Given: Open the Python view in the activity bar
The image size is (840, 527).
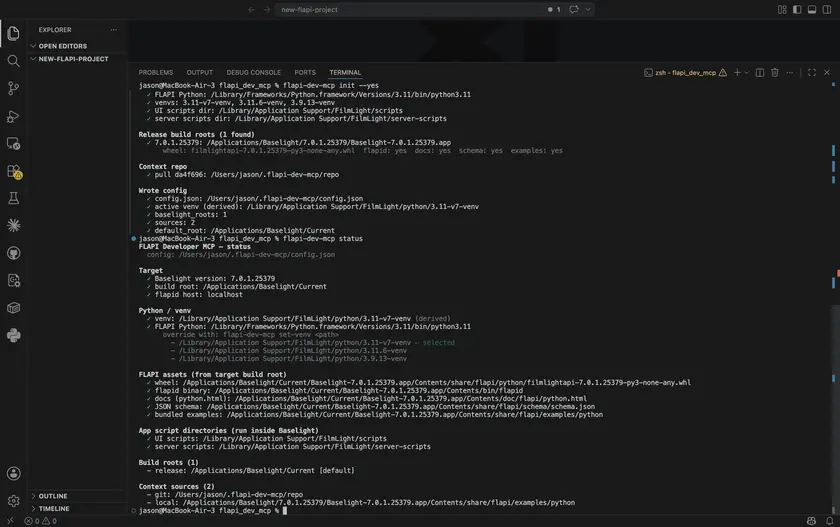Looking at the screenshot, I should (x=13, y=335).
